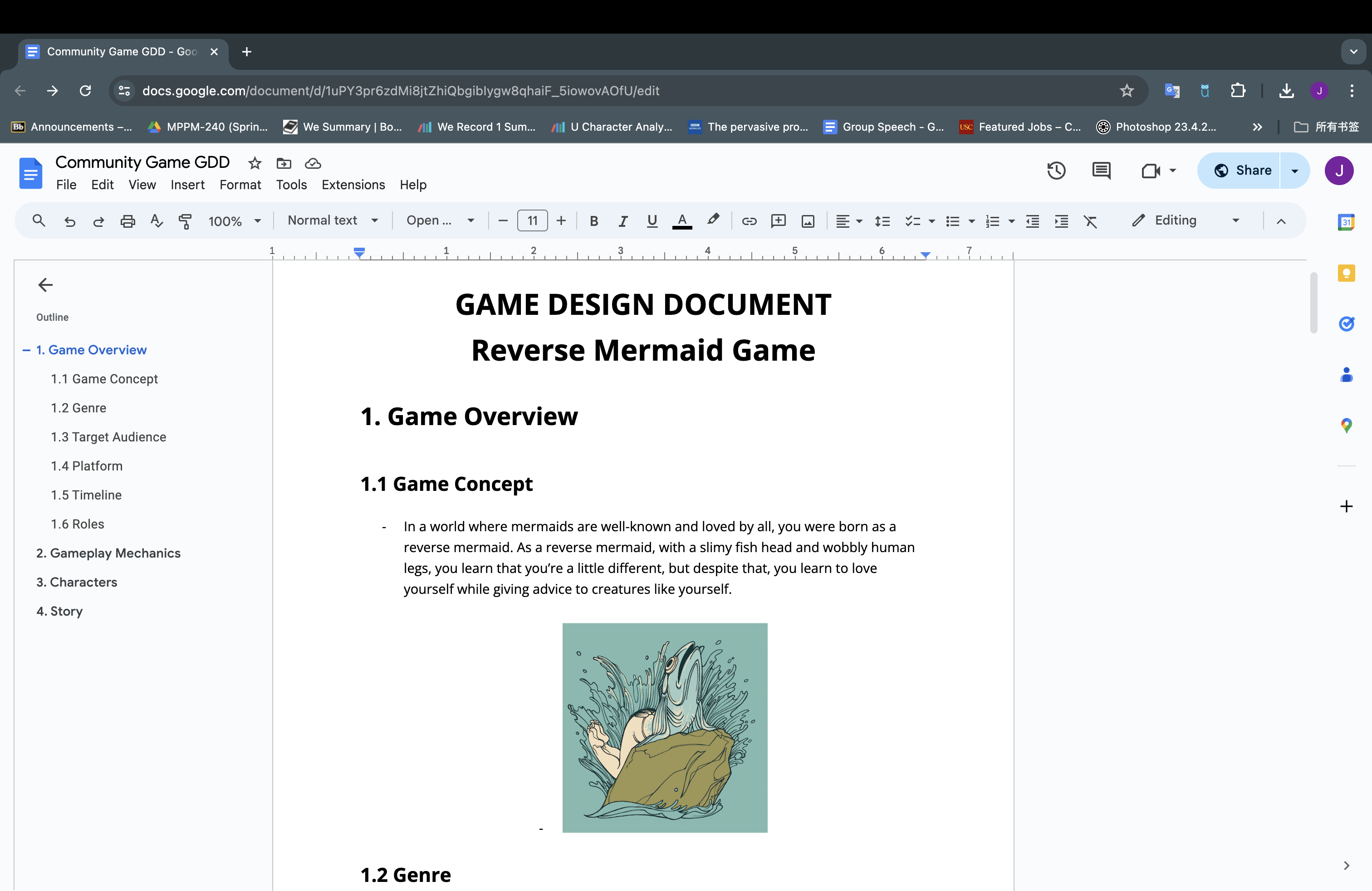Insert a link
1372x891 pixels.
[749, 221]
